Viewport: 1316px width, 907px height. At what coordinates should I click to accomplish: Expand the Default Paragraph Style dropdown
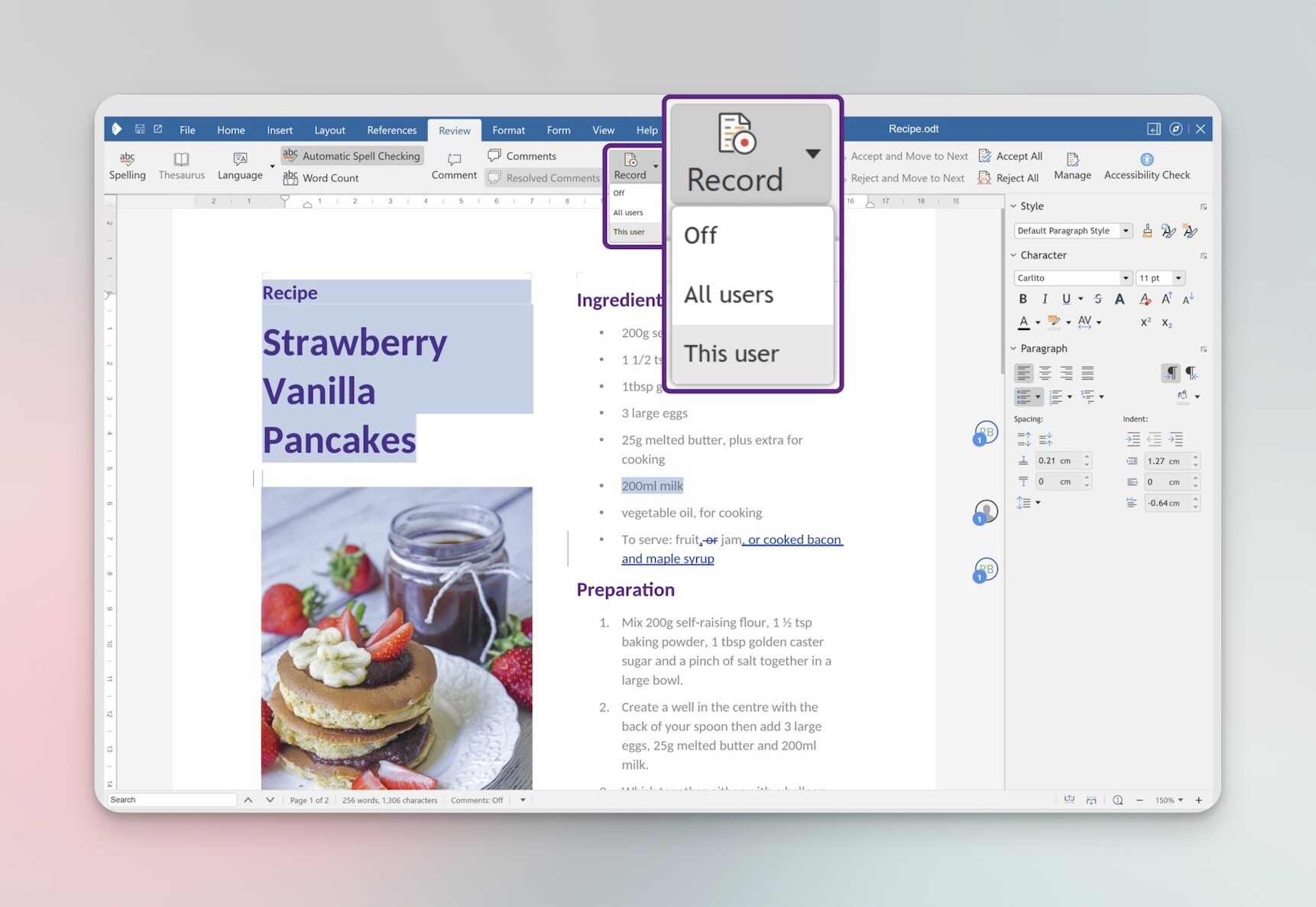[1125, 230]
